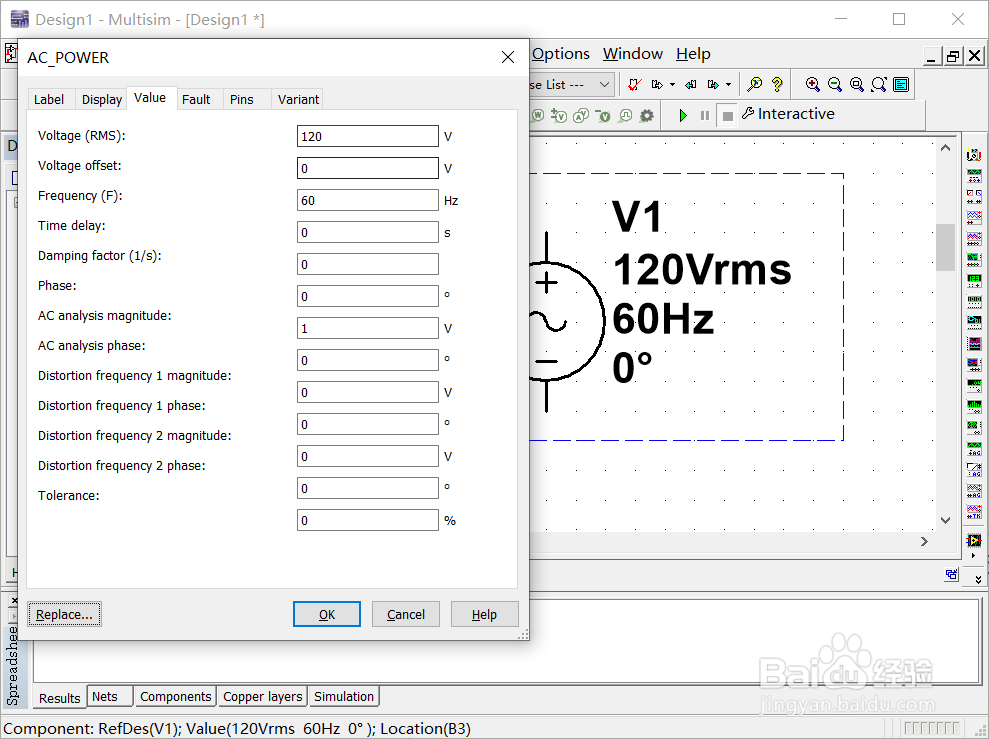
Task: Click the AC analysis magnitude field
Action: [x=368, y=329]
